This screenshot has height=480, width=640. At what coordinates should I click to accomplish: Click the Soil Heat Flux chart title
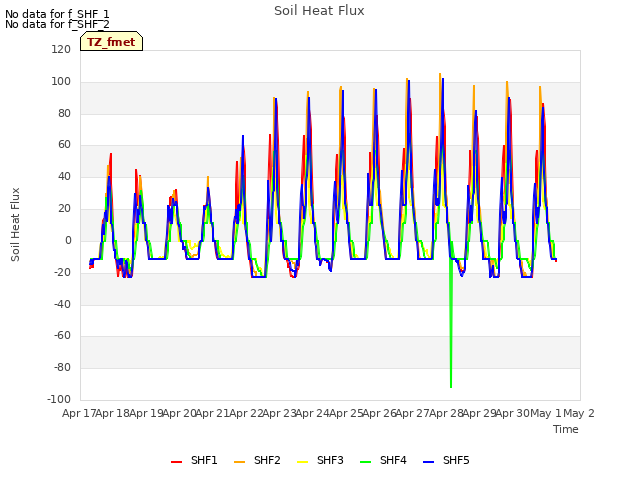click(x=319, y=11)
